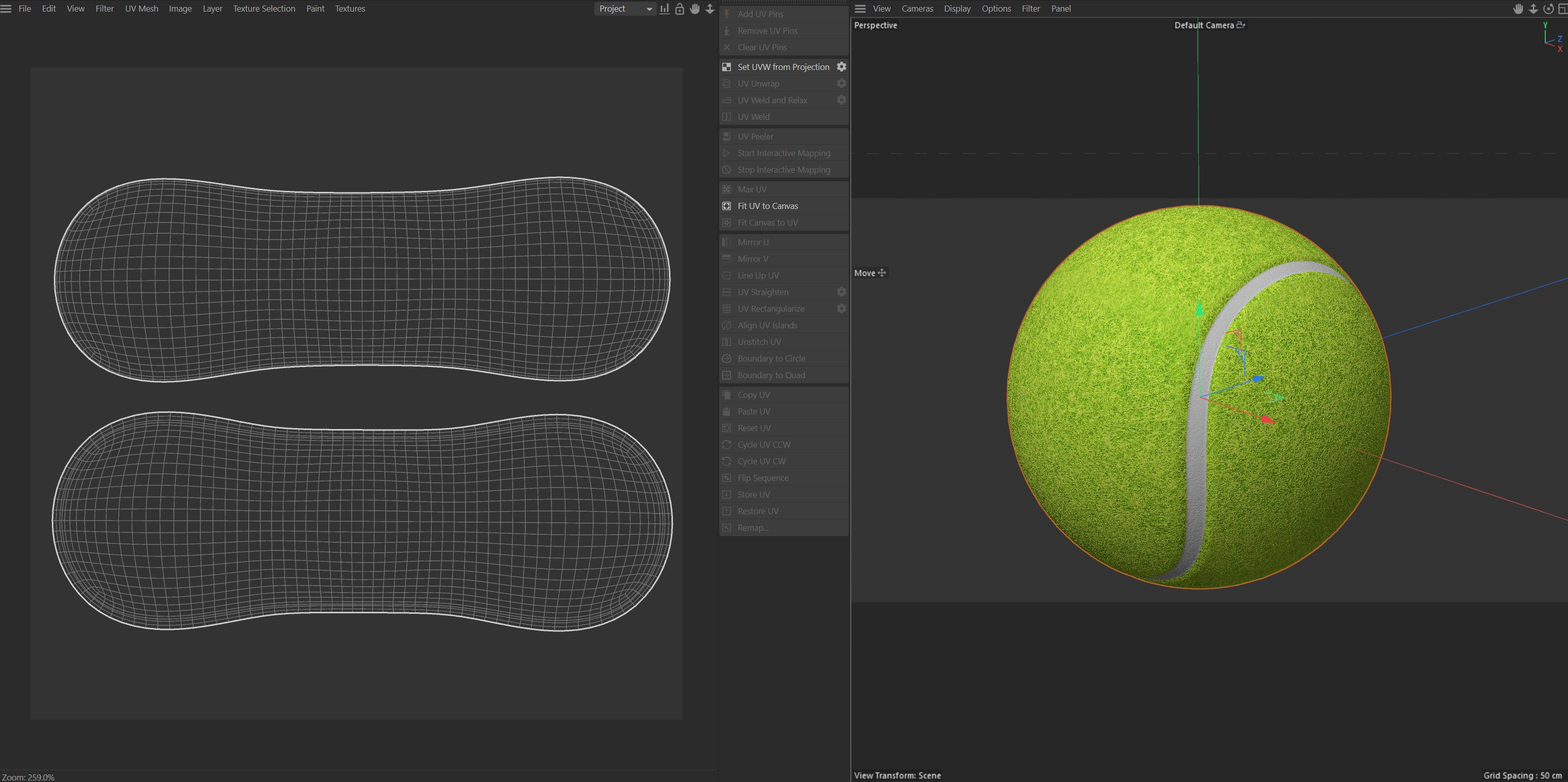Open the UV editor hamburger menu
This screenshot has width=1568, height=782.
[x=7, y=9]
